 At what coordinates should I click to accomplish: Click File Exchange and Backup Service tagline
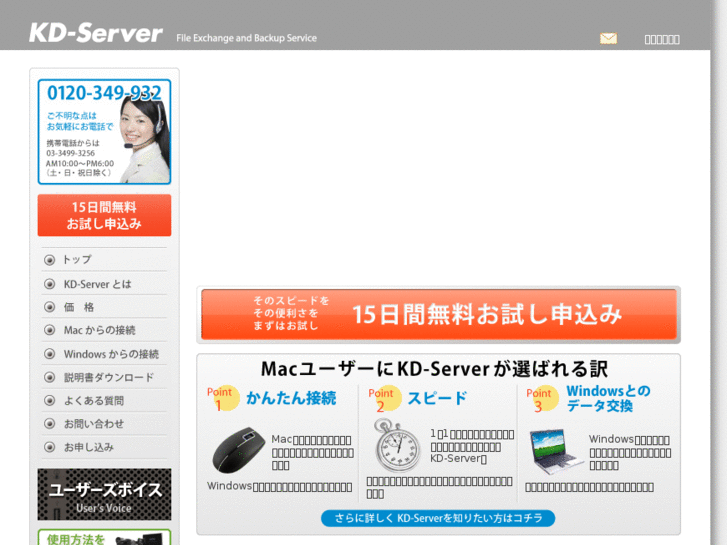tap(246, 38)
